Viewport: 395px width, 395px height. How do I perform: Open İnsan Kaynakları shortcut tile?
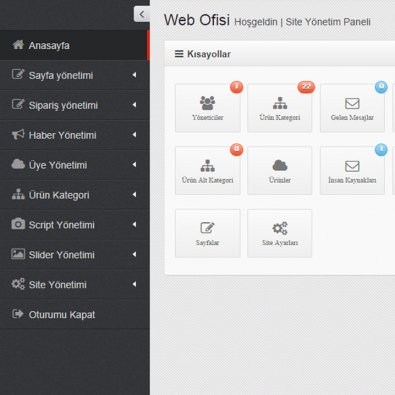coord(352,170)
